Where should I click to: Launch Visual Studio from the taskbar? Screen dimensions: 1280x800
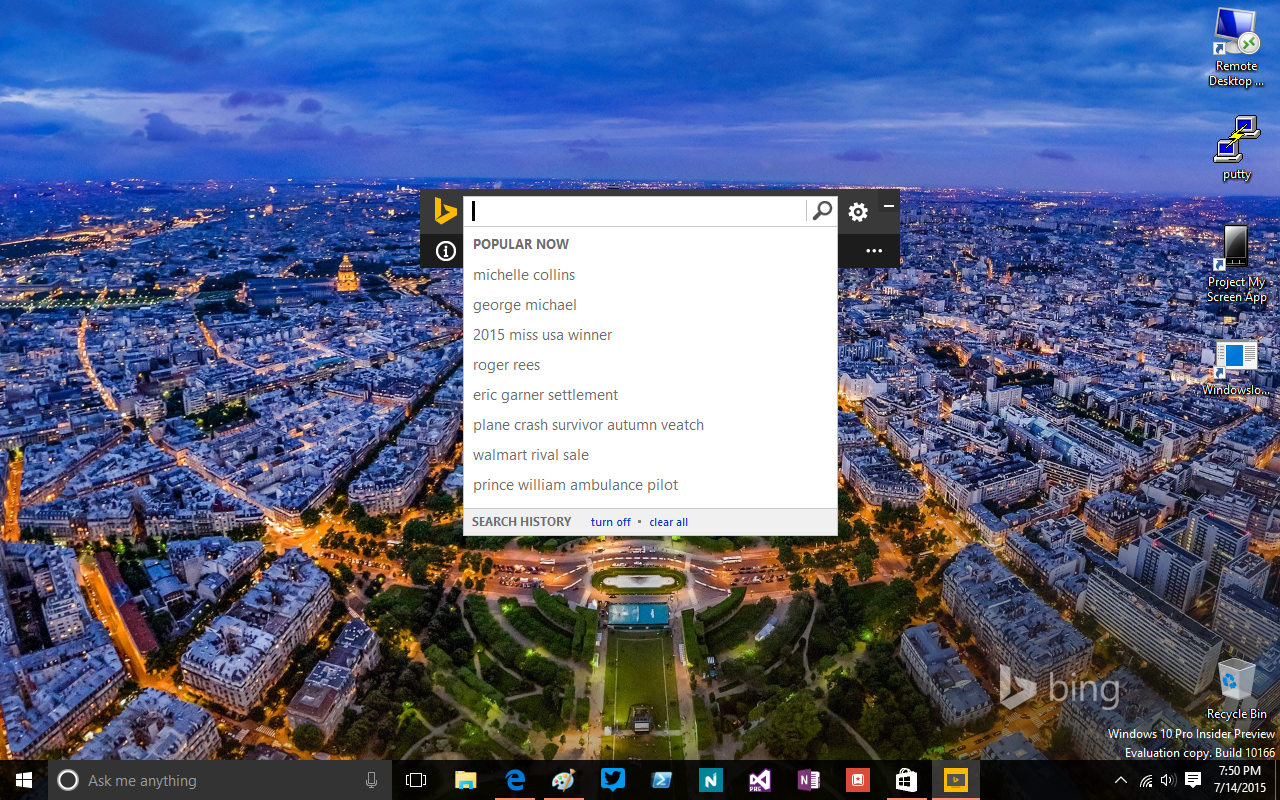click(x=760, y=780)
